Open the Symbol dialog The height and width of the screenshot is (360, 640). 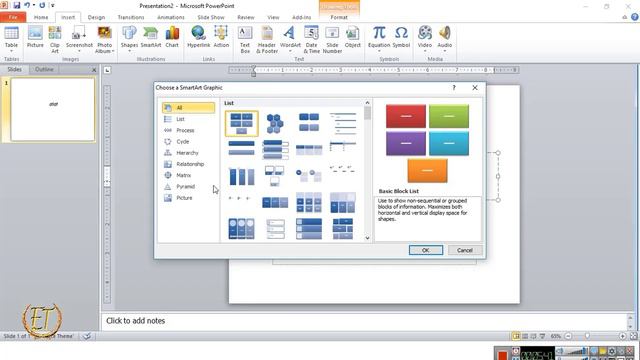click(401, 37)
